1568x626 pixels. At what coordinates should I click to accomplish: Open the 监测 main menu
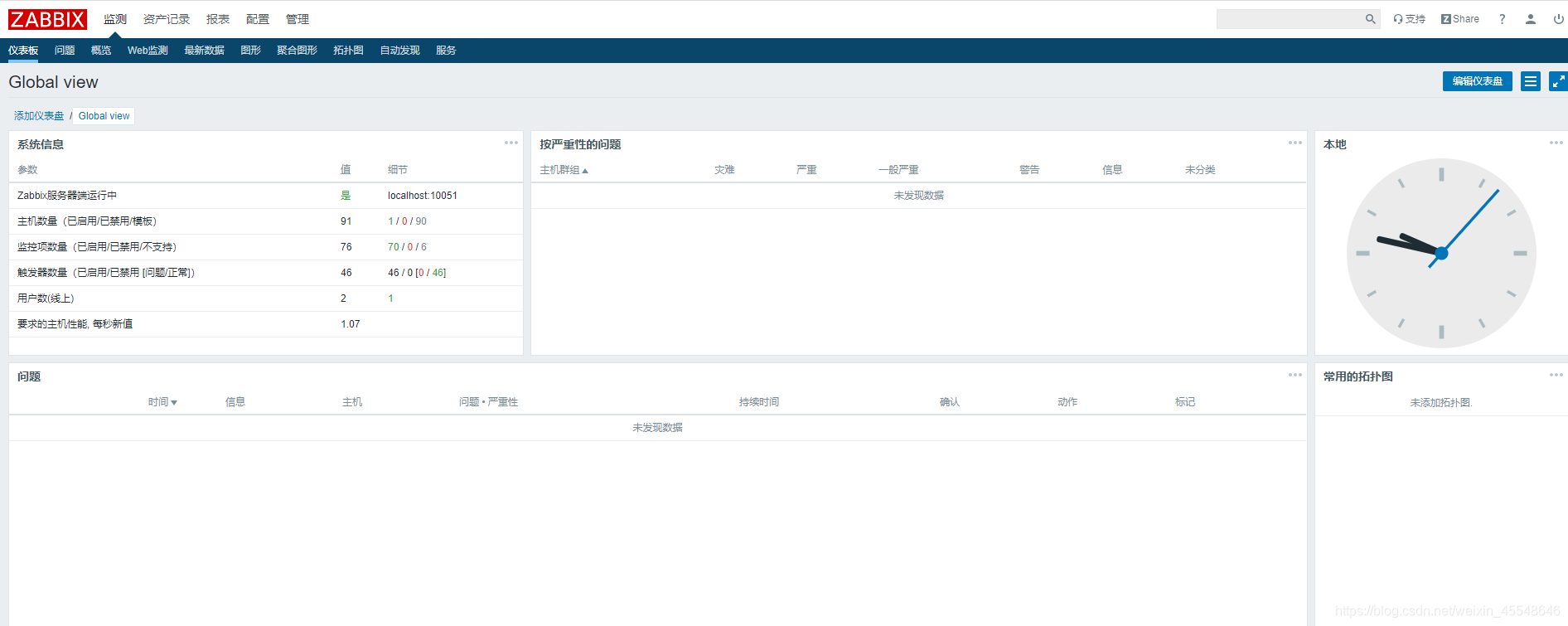(115, 19)
